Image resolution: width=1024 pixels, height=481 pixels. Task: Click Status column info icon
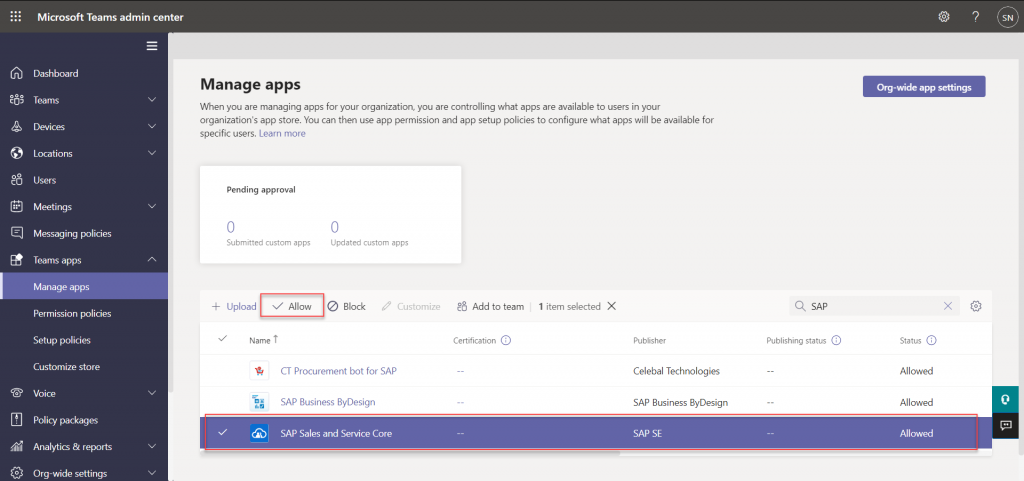[932, 341]
